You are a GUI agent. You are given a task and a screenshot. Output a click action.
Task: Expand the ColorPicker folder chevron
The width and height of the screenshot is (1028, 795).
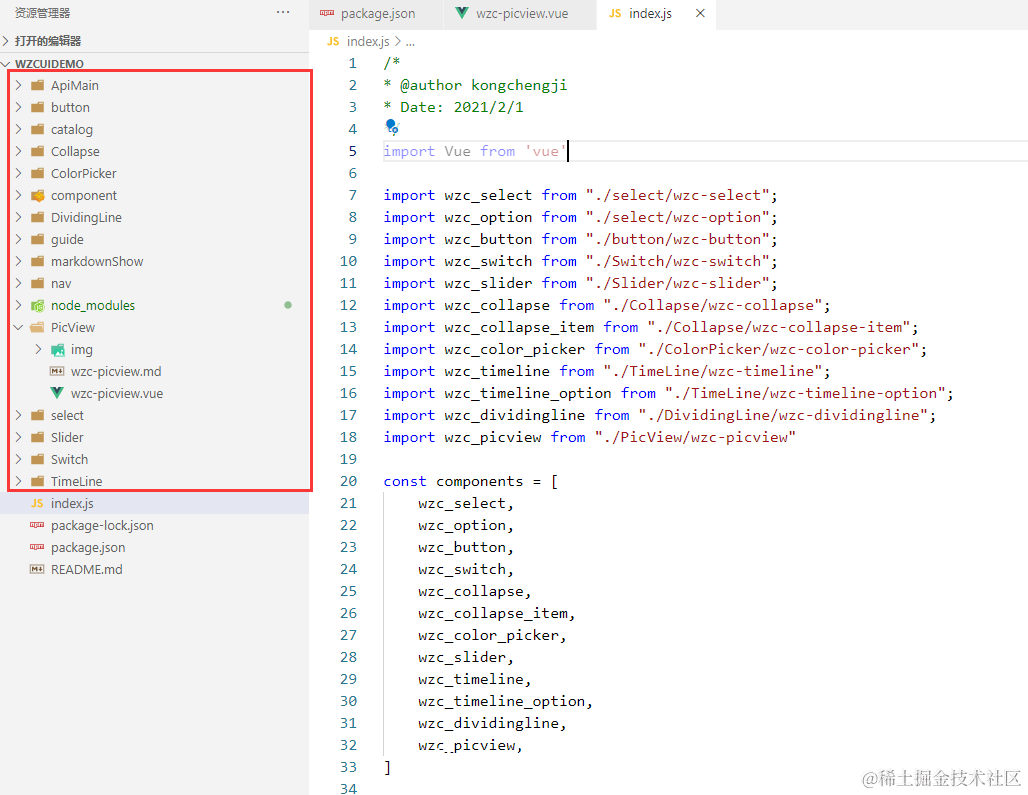[18, 173]
